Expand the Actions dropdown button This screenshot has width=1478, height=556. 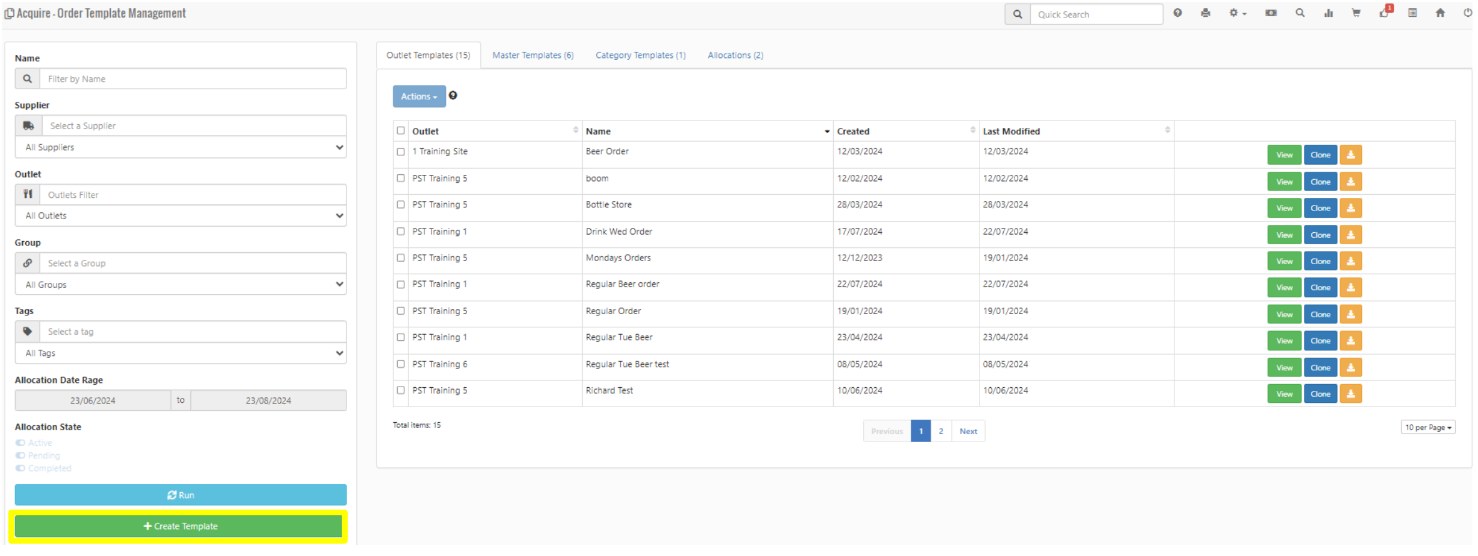419,96
